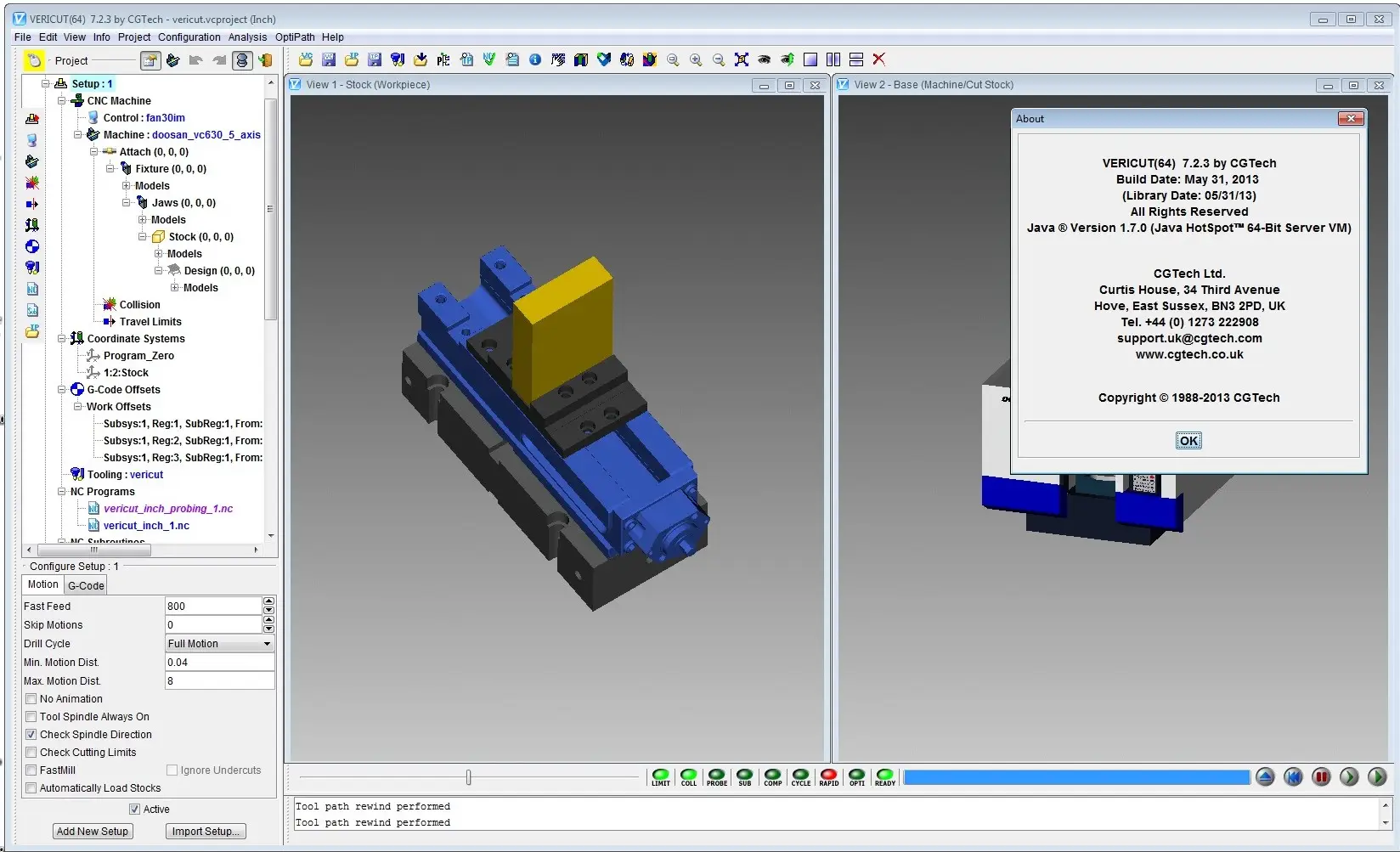Screen dimensions: 1400x852
Task: Open the OptiPath menu
Action: pyautogui.click(x=295, y=37)
